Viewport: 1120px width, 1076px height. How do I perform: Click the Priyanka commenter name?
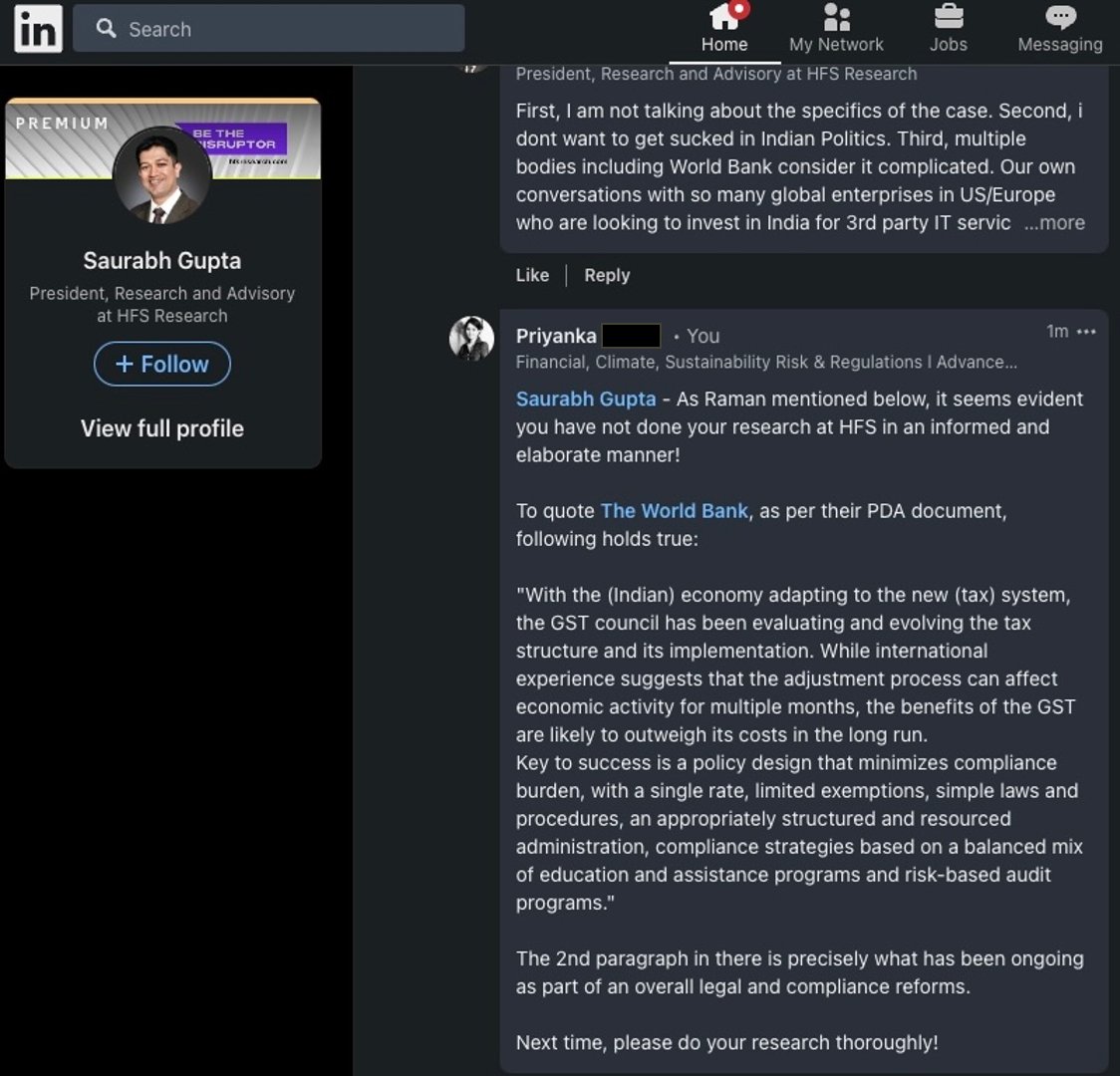click(556, 336)
